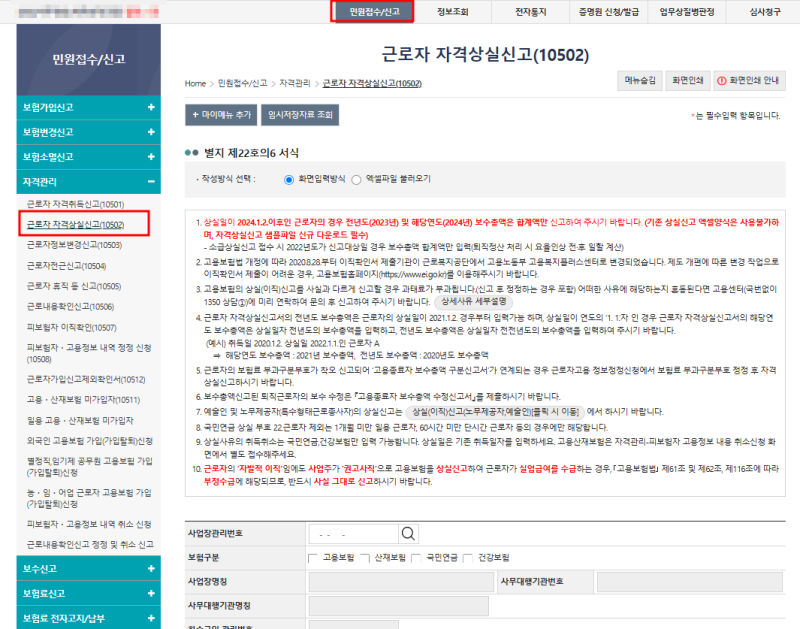Expand the 보험료 전자고지/납부 section

[151, 617]
